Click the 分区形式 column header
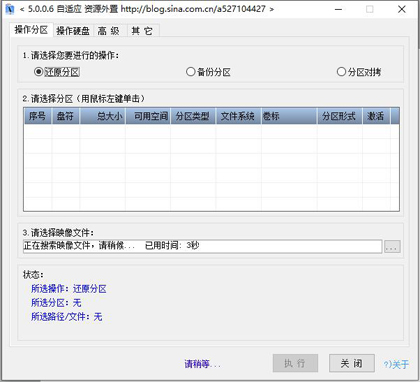Screen dimensions: 420x382 [x=340, y=116]
